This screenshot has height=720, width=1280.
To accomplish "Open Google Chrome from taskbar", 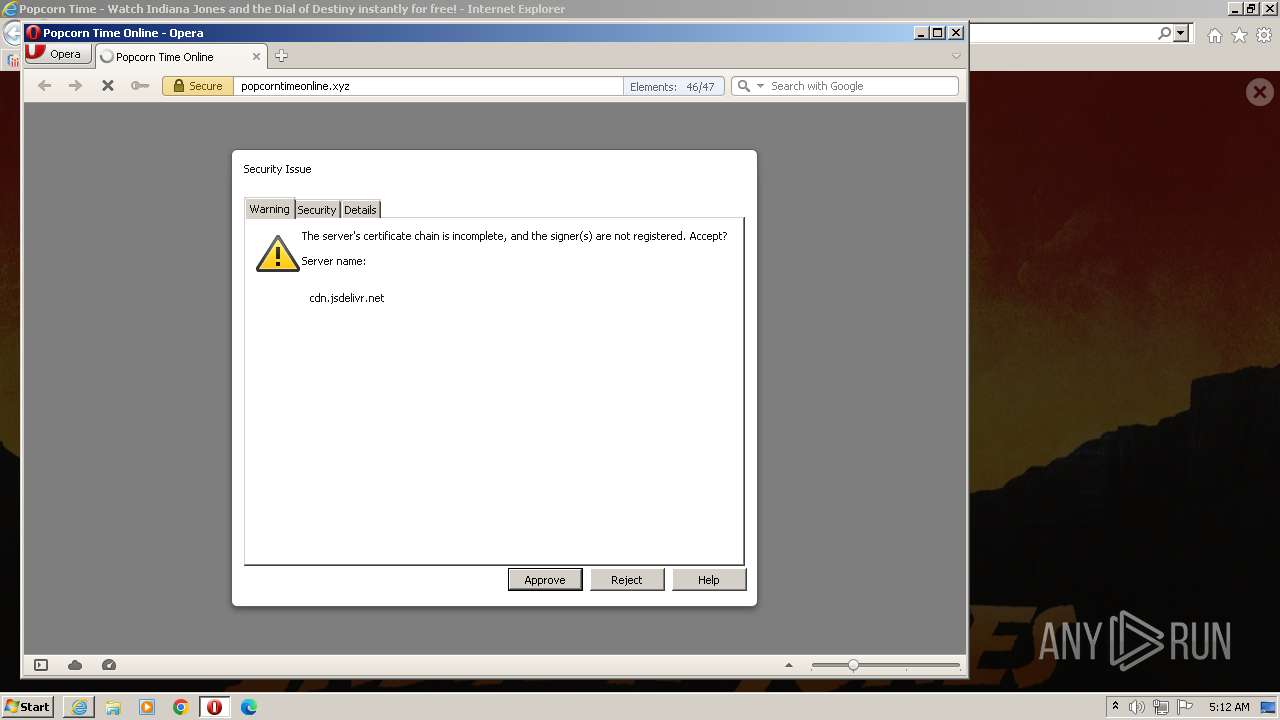I will pos(181,707).
